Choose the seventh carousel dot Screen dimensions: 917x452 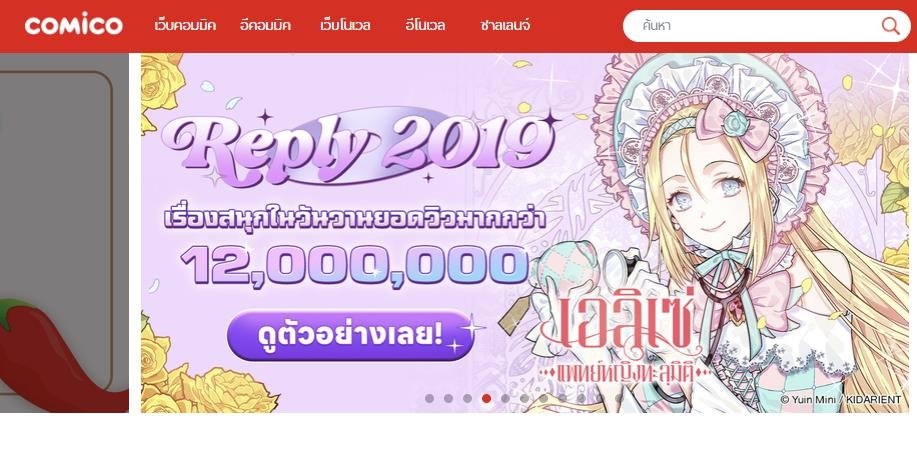pos(543,398)
